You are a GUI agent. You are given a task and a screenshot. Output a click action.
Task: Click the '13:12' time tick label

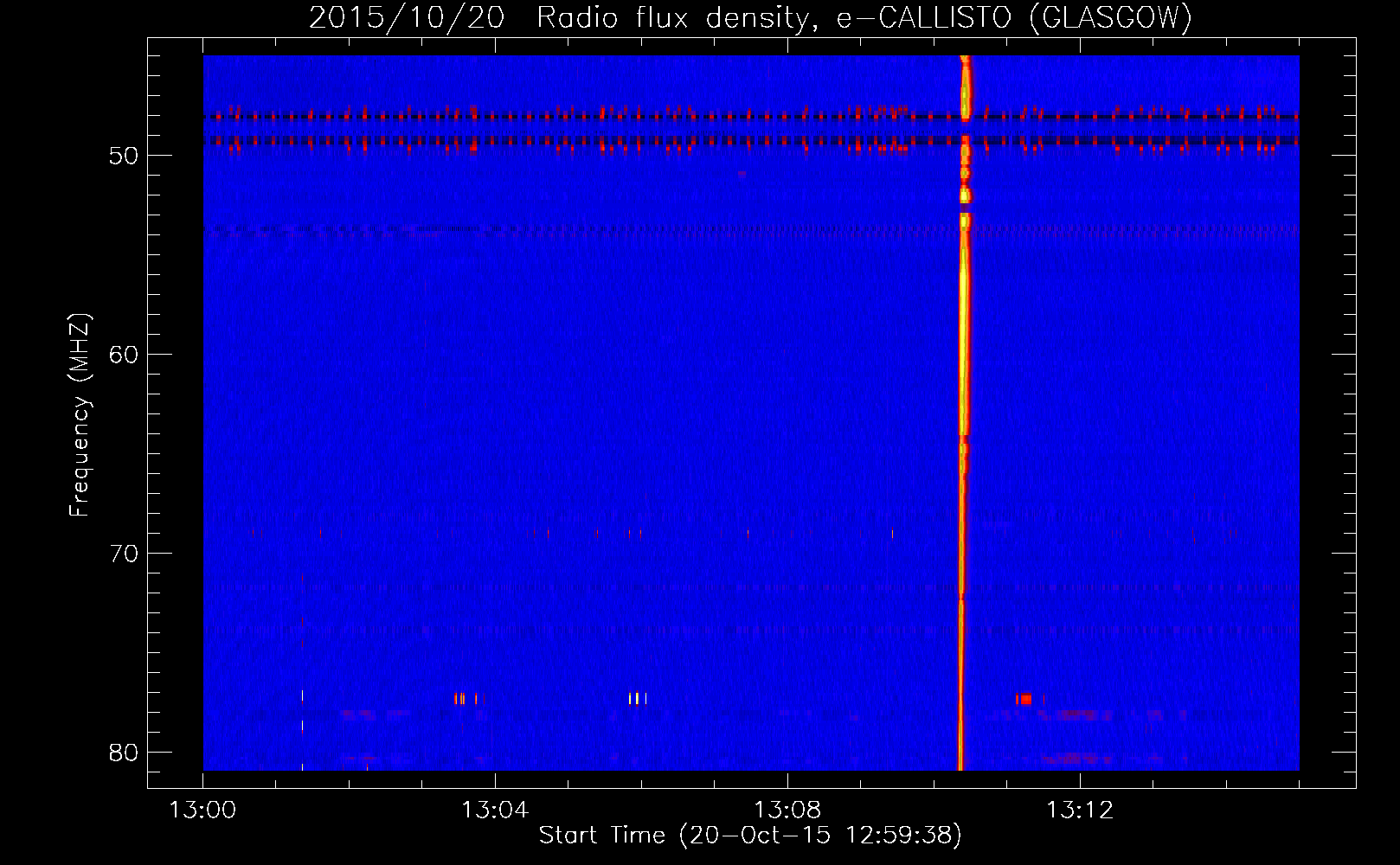pyautogui.click(x=1080, y=811)
